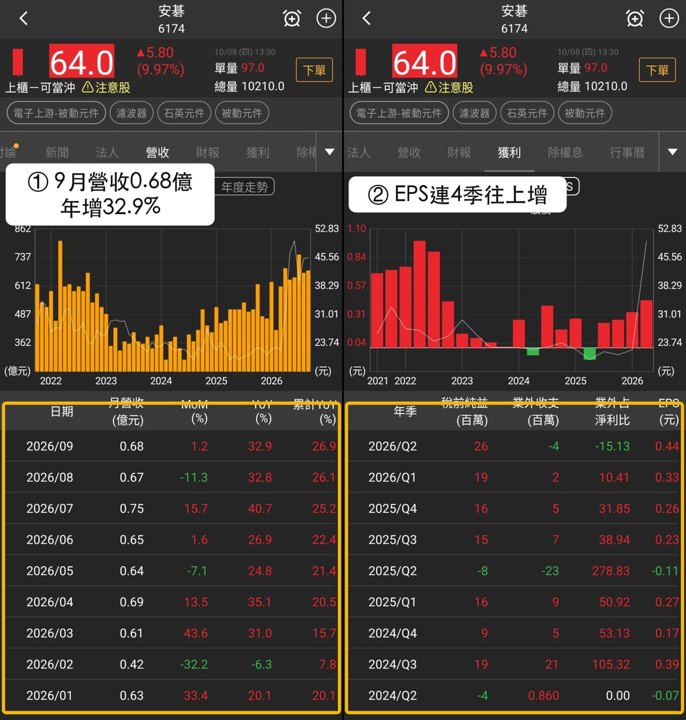This screenshot has height=720, width=686.
Task: Go back using right panel back arrow
Action: 366,18
